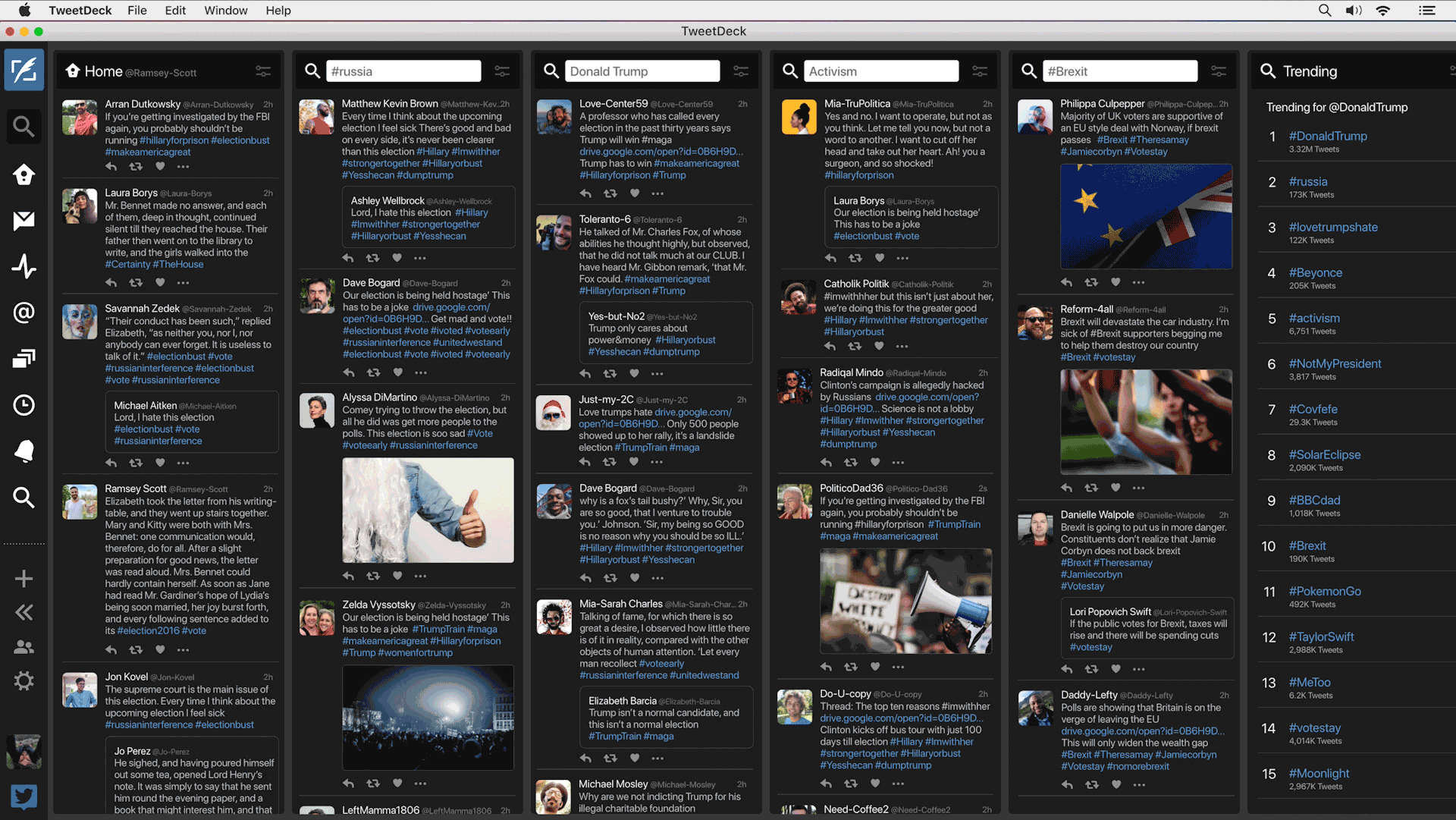Open Home column filter options
Image resolution: width=1456 pixels, height=820 pixels.
[x=263, y=71]
